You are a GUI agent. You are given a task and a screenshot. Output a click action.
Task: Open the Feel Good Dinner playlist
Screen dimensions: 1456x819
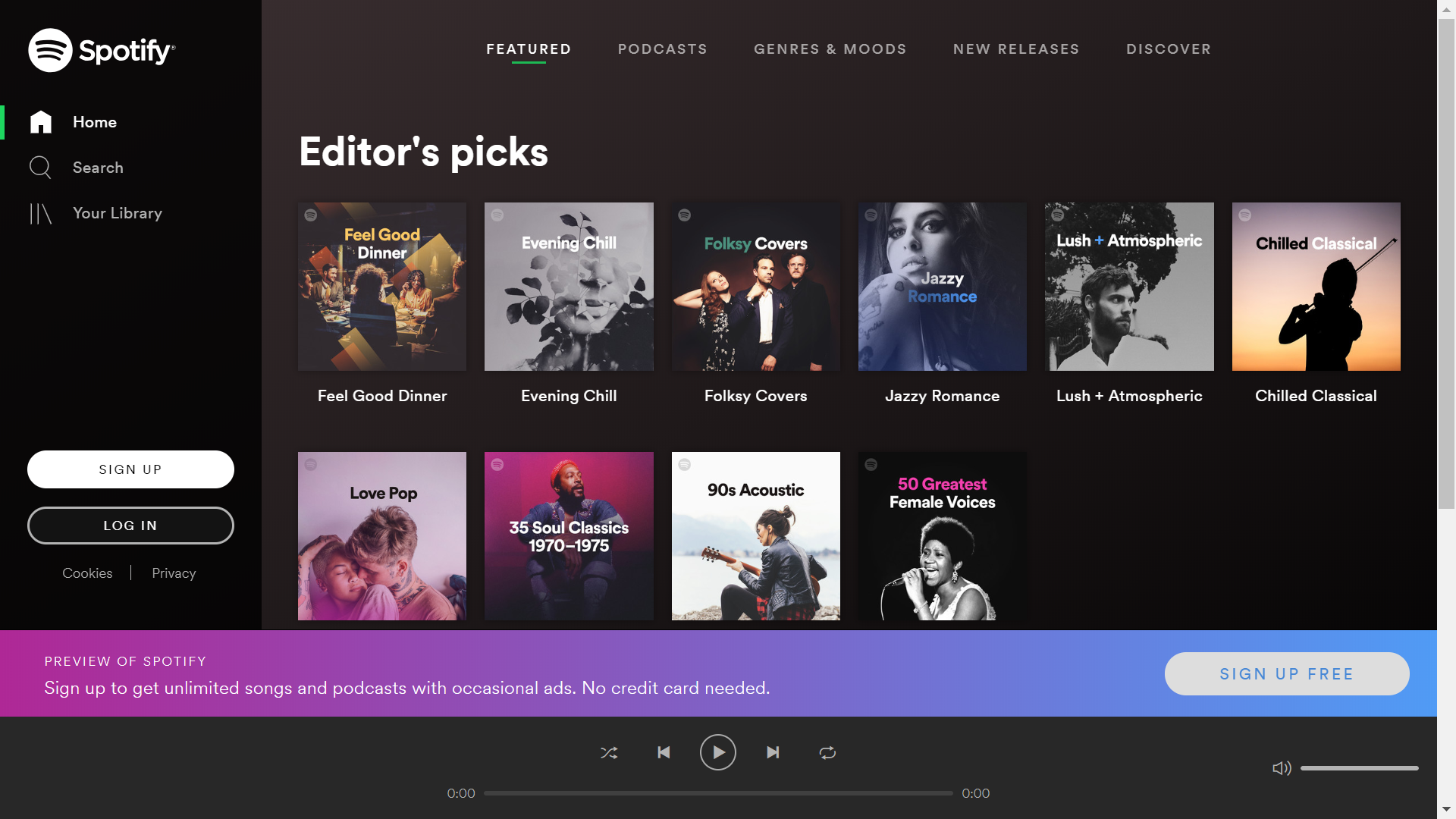[x=382, y=286]
